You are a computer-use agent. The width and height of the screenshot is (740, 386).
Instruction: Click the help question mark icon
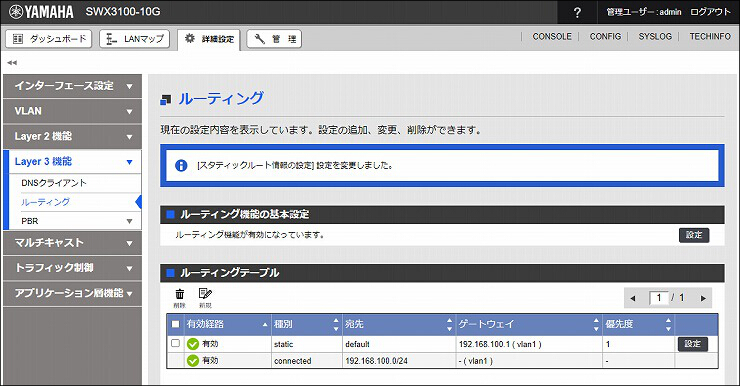click(x=577, y=12)
